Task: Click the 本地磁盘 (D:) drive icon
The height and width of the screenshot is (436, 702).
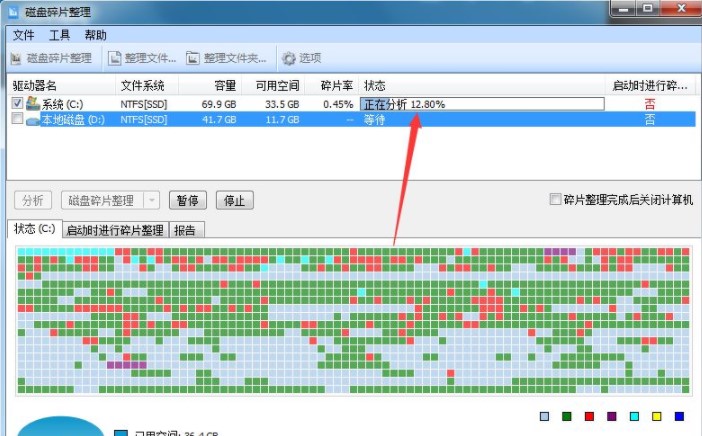Action: [33, 120]
